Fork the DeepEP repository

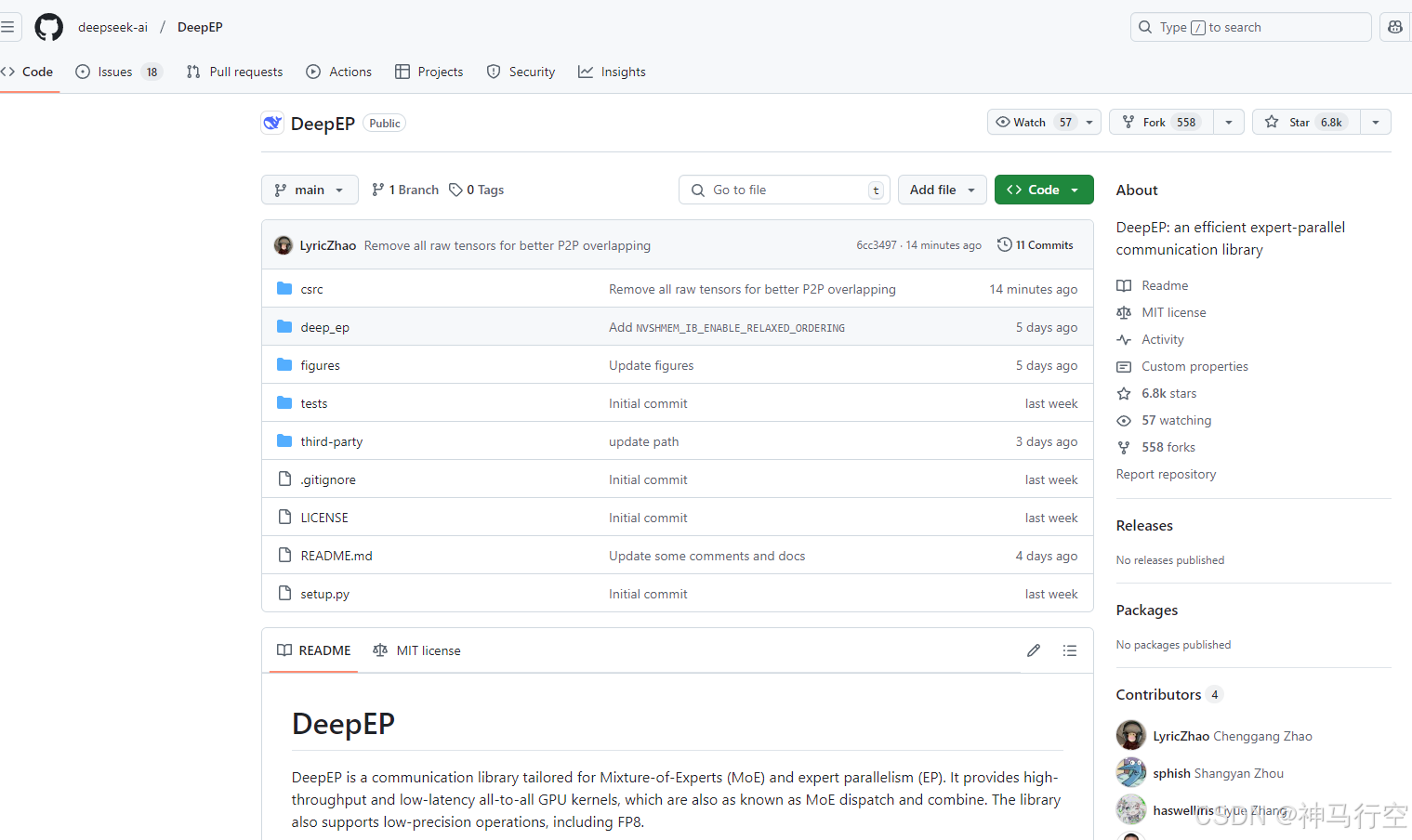(1161, 122)
